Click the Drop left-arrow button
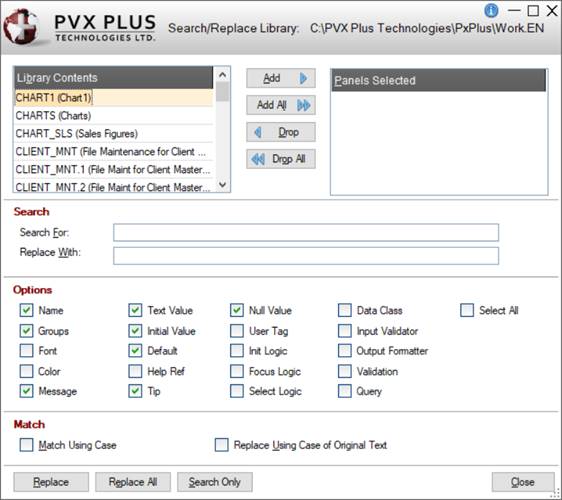This screenshot has width=562, height=500. [281, 132]
